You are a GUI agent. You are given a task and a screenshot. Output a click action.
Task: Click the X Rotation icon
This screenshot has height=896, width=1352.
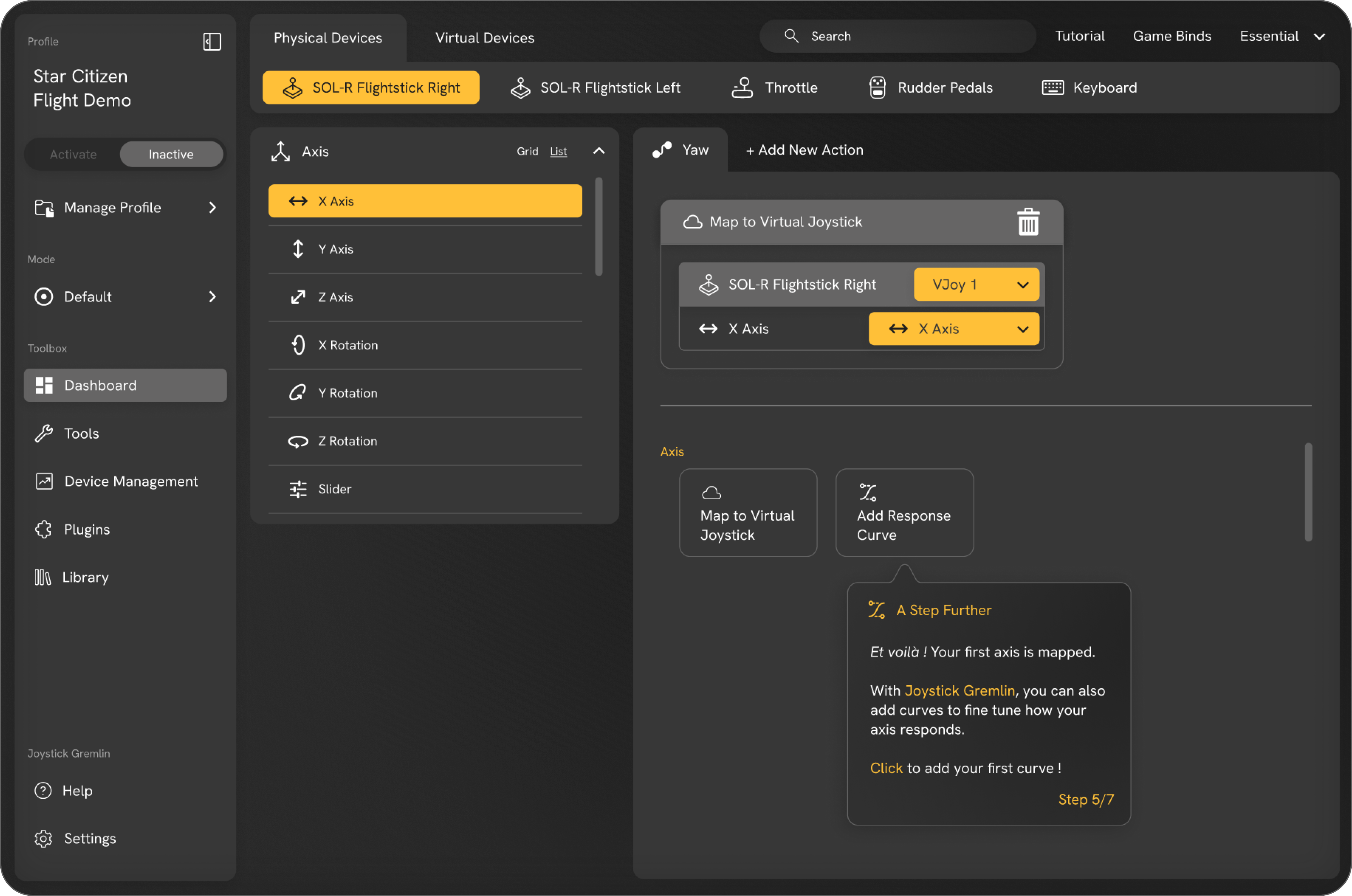[299, 345]
